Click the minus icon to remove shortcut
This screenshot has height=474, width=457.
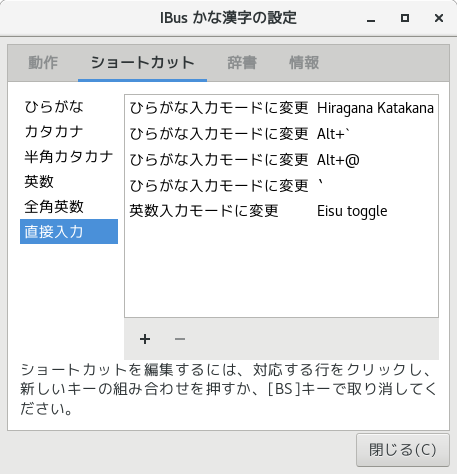click(x=180, y=339)
